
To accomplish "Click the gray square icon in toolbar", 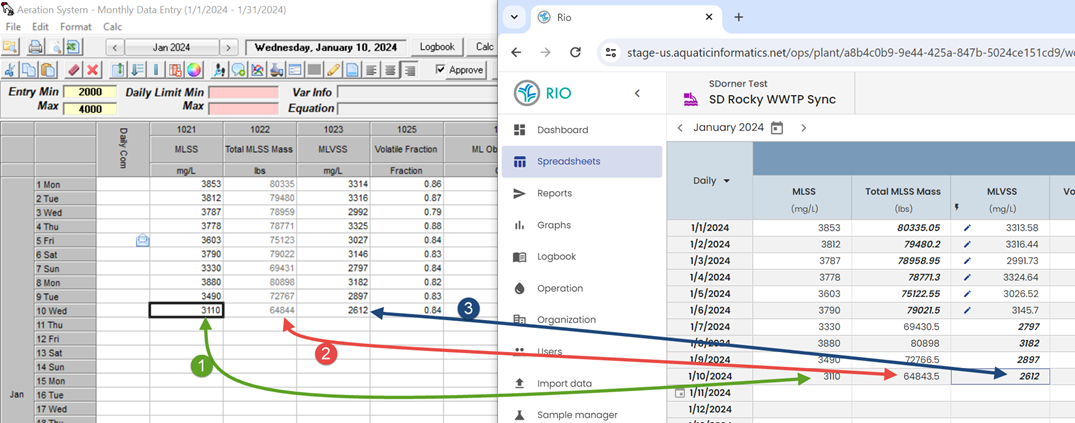I will 314,70.
